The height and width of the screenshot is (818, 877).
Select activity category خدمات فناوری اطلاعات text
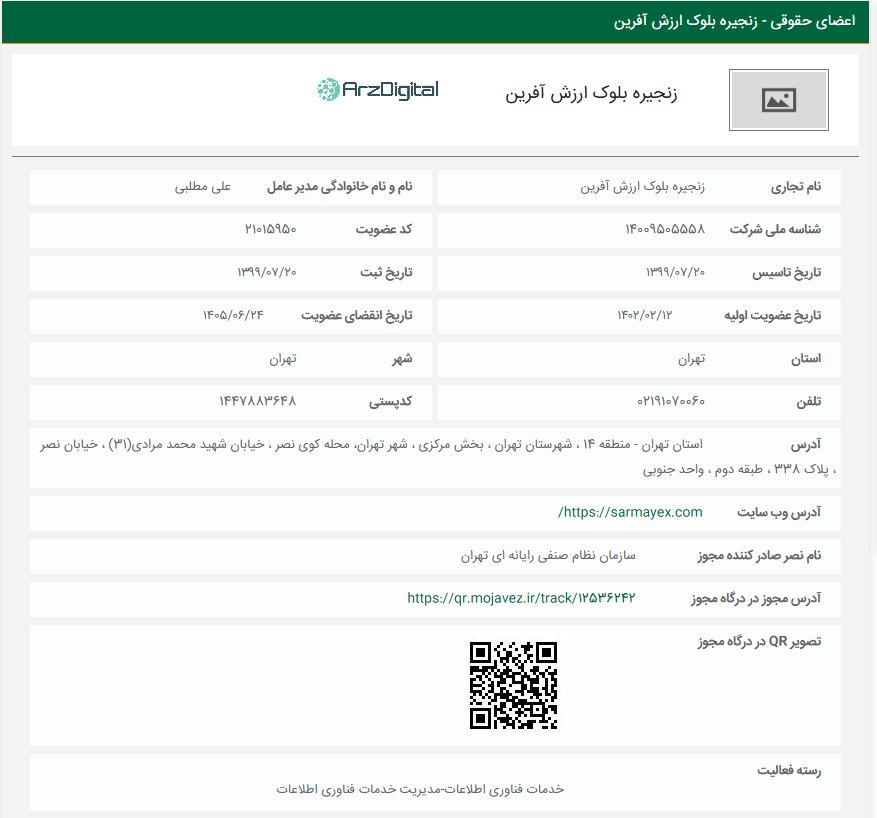pyautogui.click(x=420, y=789)
